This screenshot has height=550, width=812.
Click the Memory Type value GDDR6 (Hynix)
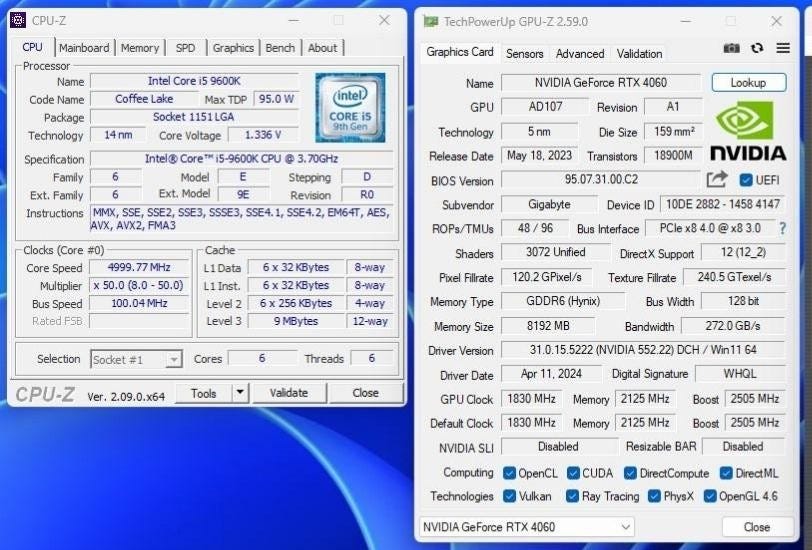563,301
